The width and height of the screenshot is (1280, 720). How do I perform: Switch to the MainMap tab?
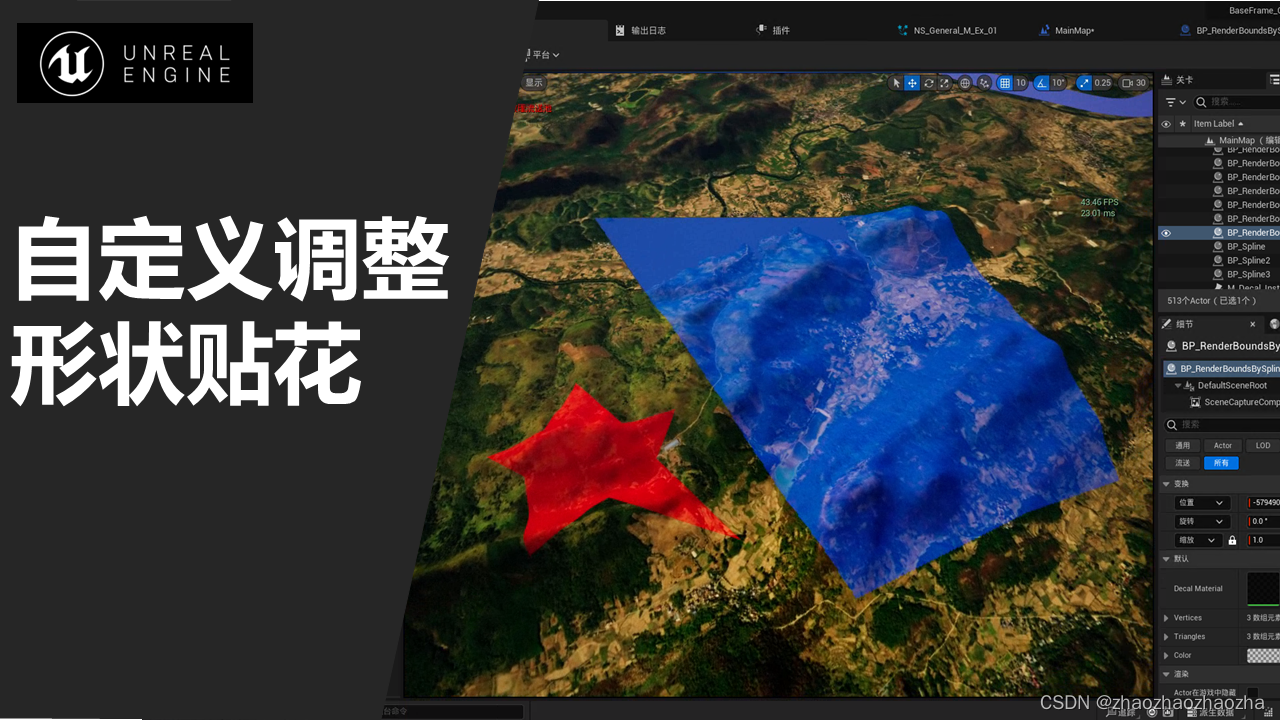click(x=1067, y=30)
